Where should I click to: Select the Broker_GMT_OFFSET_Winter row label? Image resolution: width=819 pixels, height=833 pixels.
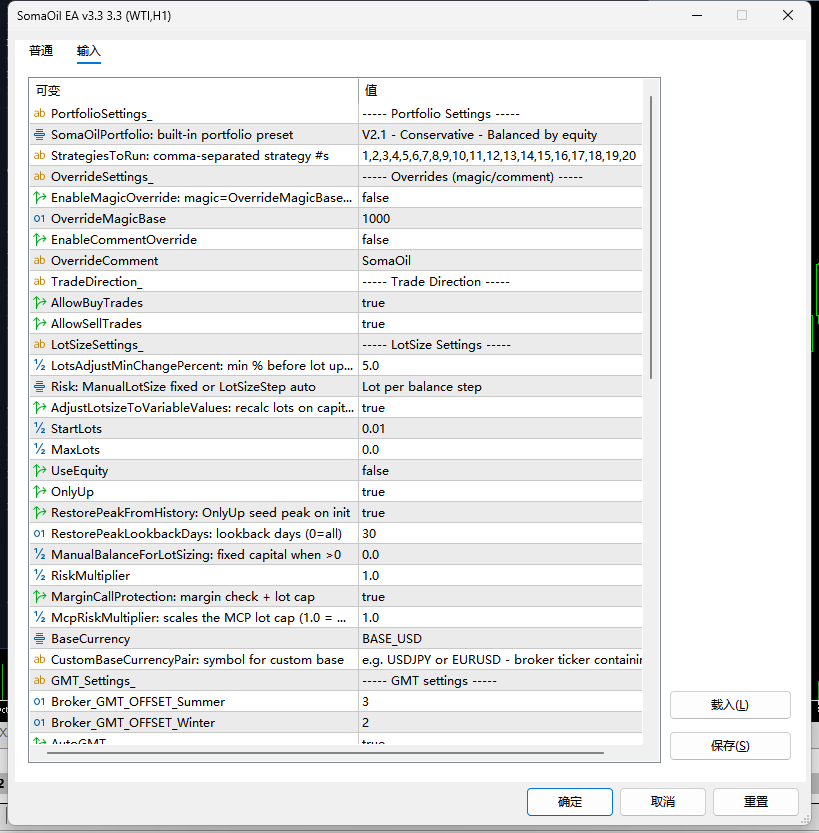coord(133,722)
